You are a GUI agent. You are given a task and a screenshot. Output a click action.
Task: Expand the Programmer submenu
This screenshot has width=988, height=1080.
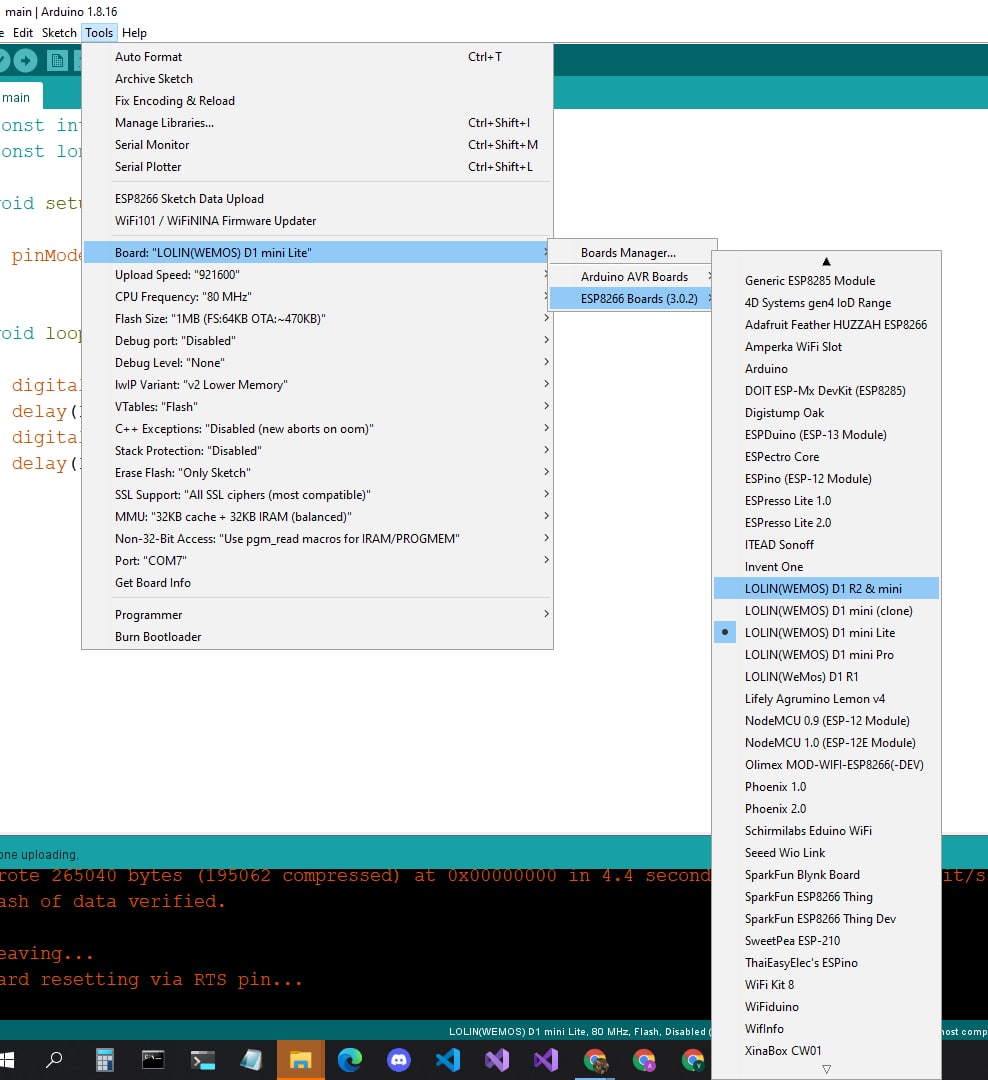[x=318, y=614]
